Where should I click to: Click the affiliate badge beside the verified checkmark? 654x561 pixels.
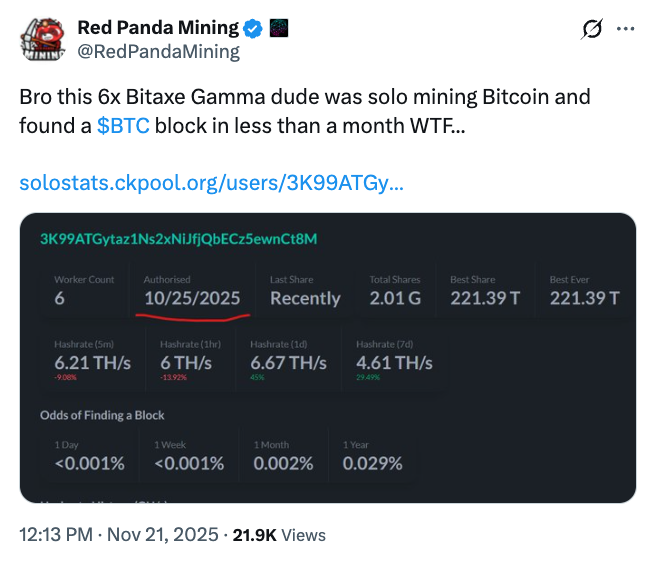coord(281,29)
